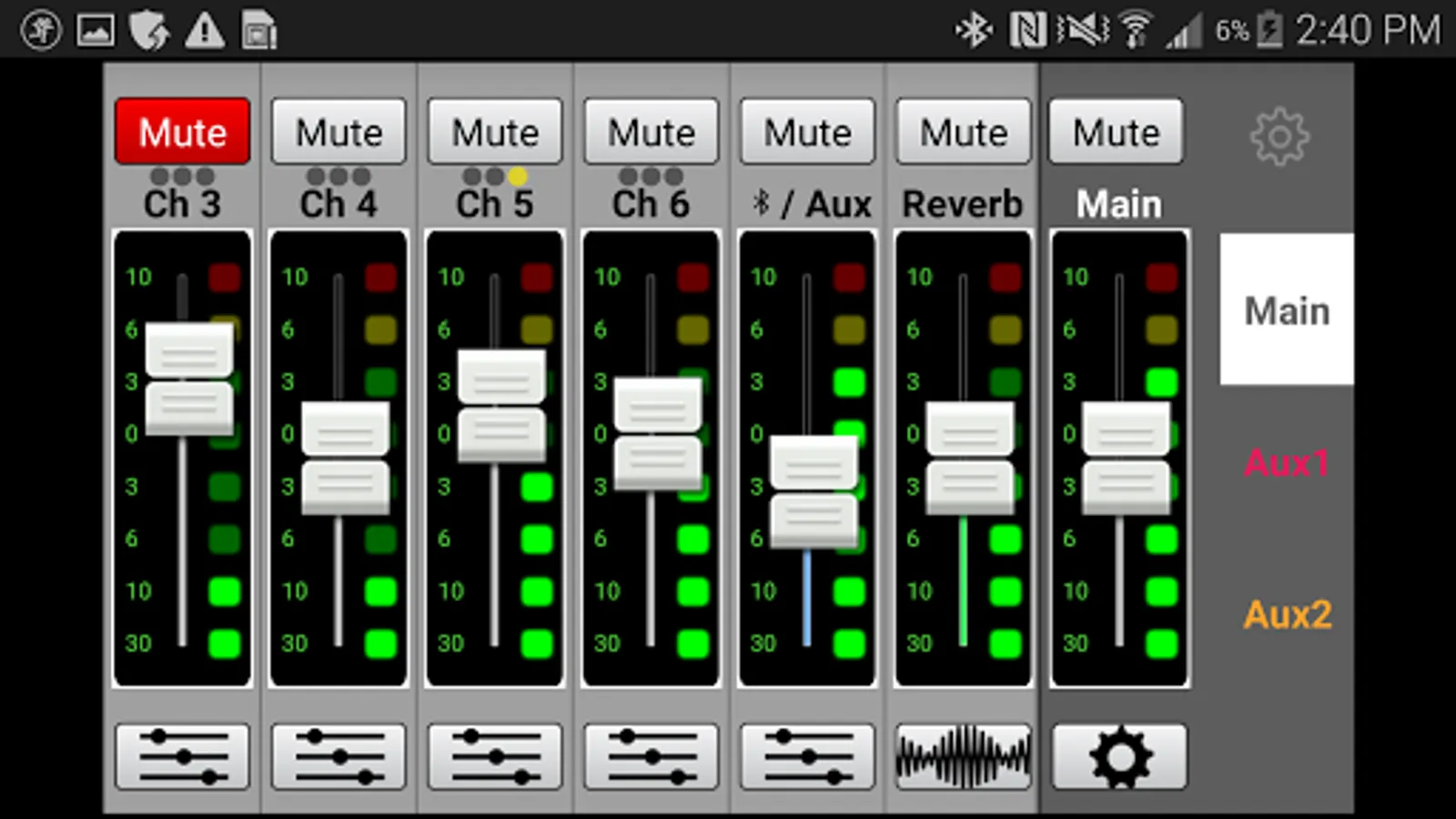Switch to Aux2 mix tab
This screenshot has height=819, width=1456.
1287,615
